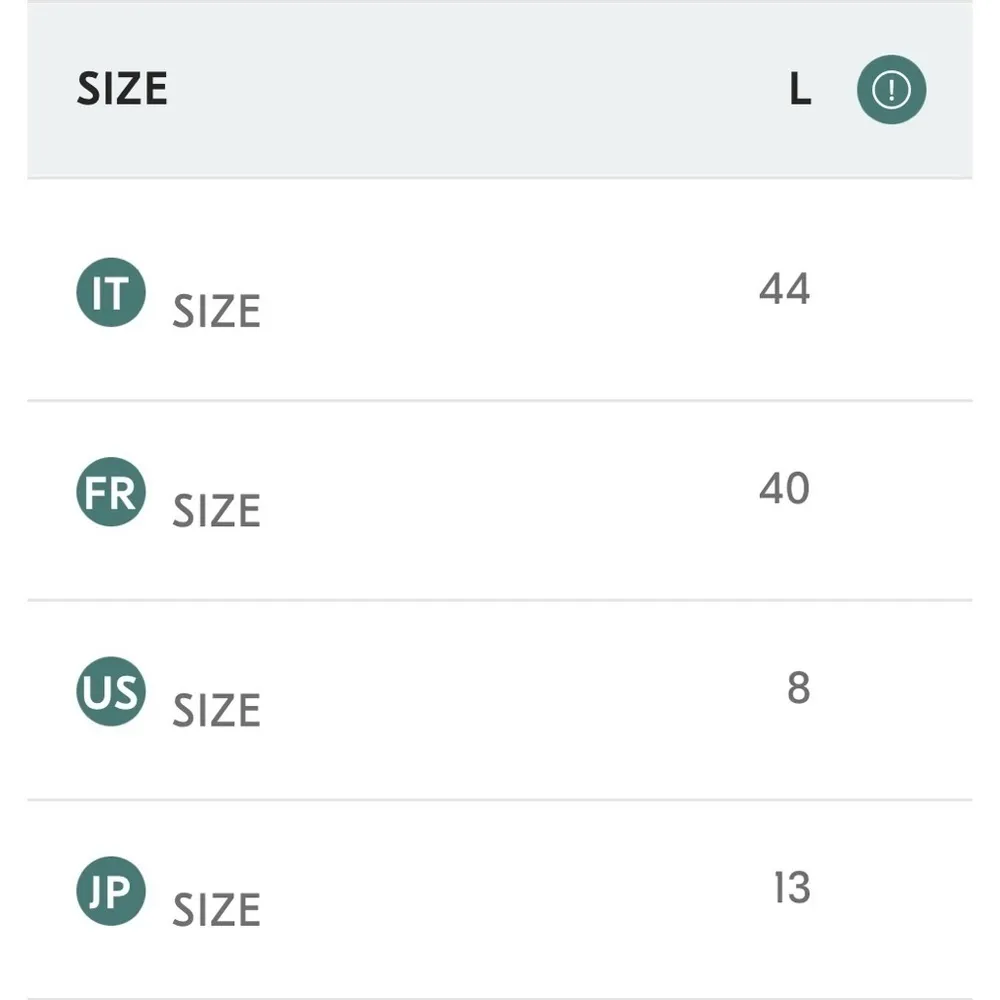This screenshot has width=1000, height=1000.
Task: Click the green info icon beside L
Action: tap(891, 90)
